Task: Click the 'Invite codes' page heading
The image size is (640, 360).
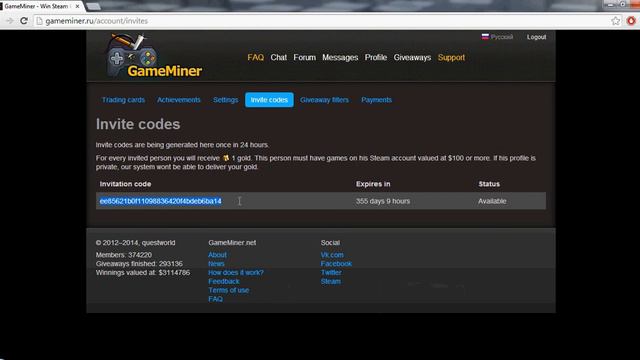Action: pos(138,124)
